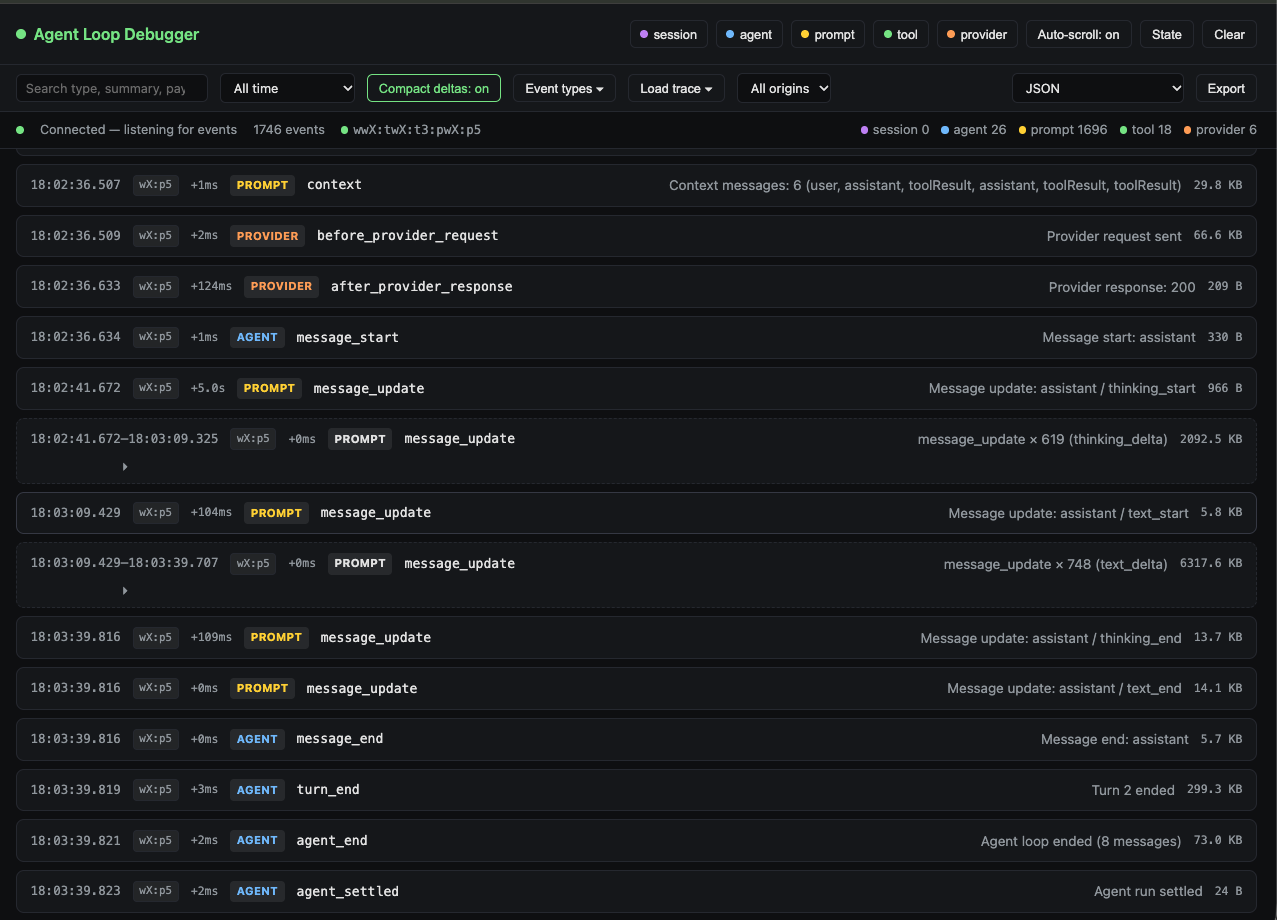Expand the 619 thinking_delta group arrow
Viewport: 1277px width, 920px height.
pos(125,467)
